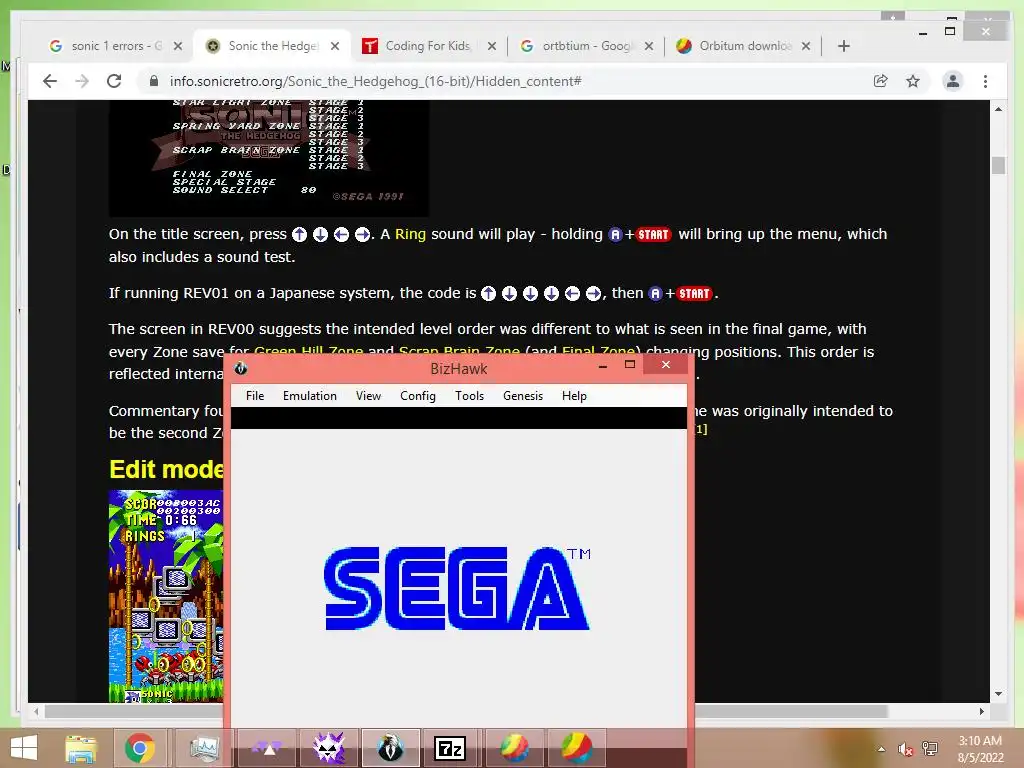Show hidden system tray icons
The image size is (1024, 768).
(881, 749)
